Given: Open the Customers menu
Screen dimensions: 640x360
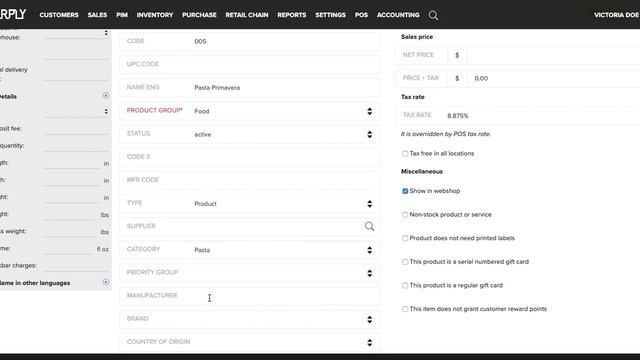Looking at the screenshot, I should click(59, 15).
